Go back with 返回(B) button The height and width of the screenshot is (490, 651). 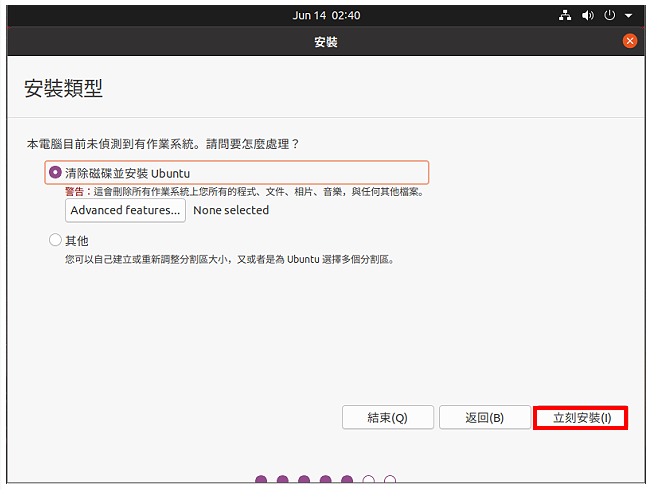click(x=485, y=417)
